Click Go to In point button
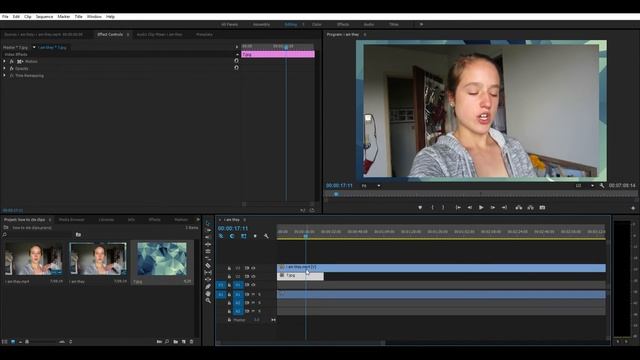This screenshot has height=360, width=640. [x=458, y=208]
